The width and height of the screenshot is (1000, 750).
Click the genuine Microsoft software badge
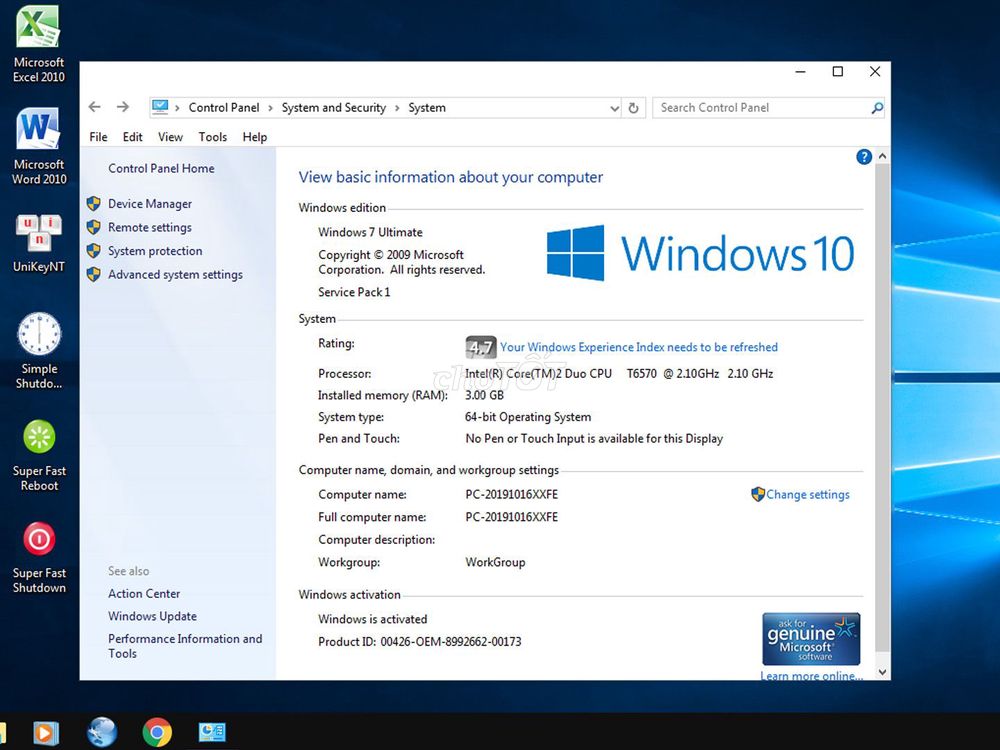coord(811,639)
